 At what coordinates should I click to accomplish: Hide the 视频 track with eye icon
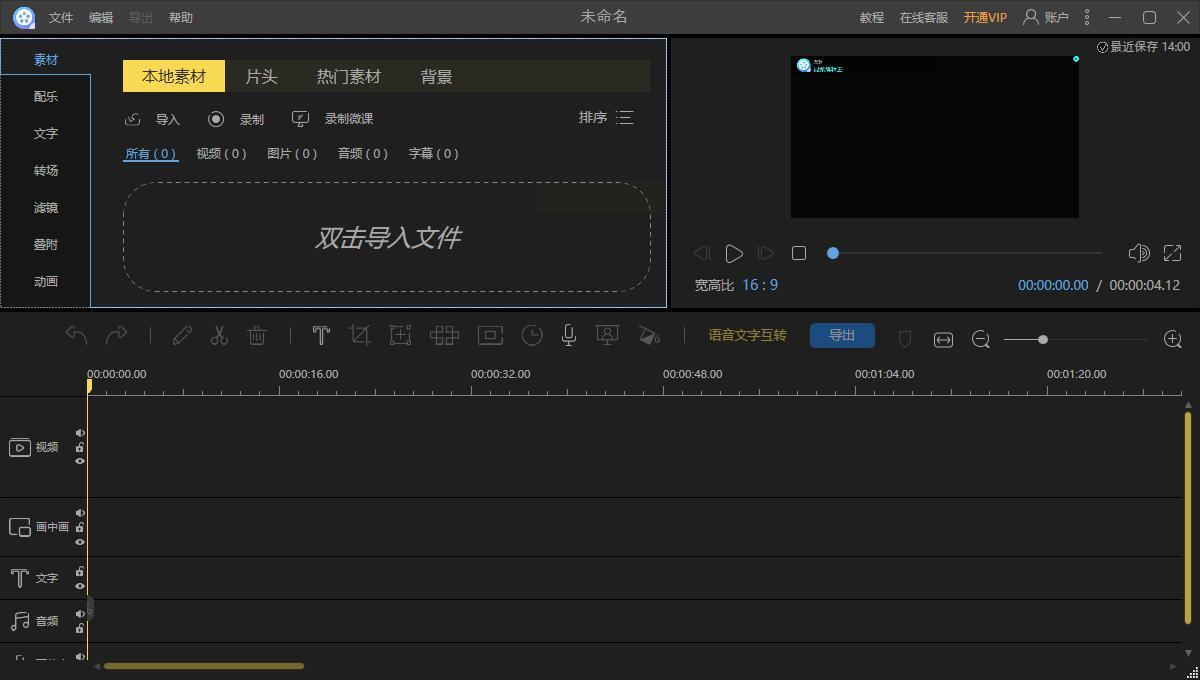(x=80, y=461)
